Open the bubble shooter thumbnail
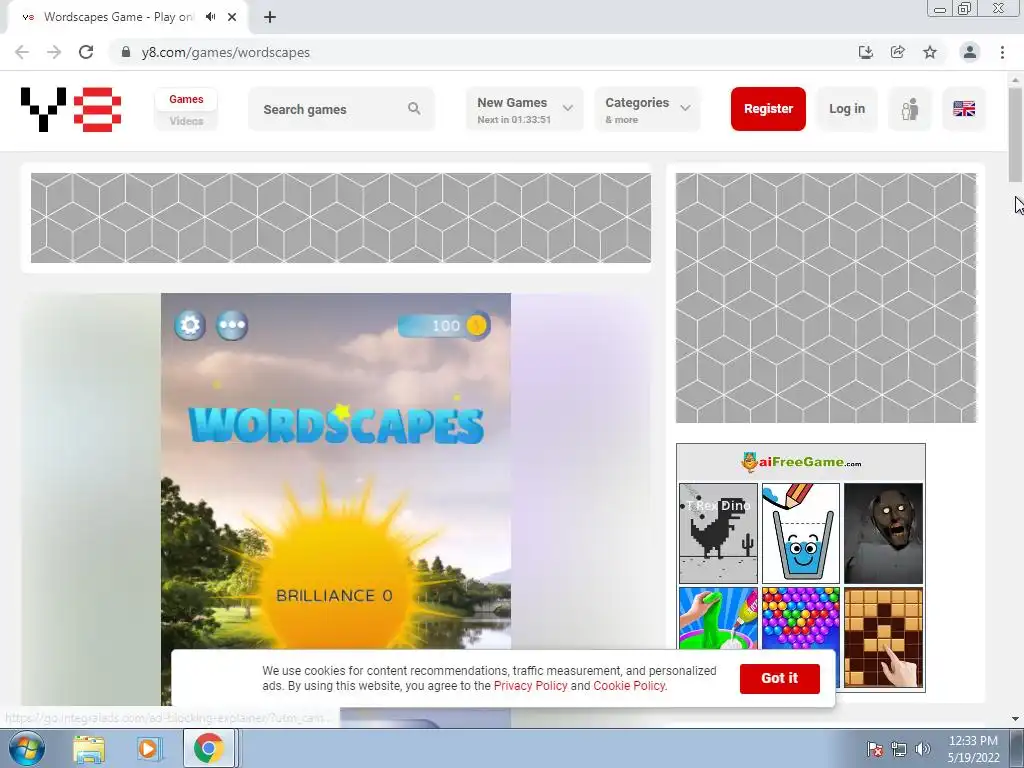1024x768 pixels. [x=801, y=618]
